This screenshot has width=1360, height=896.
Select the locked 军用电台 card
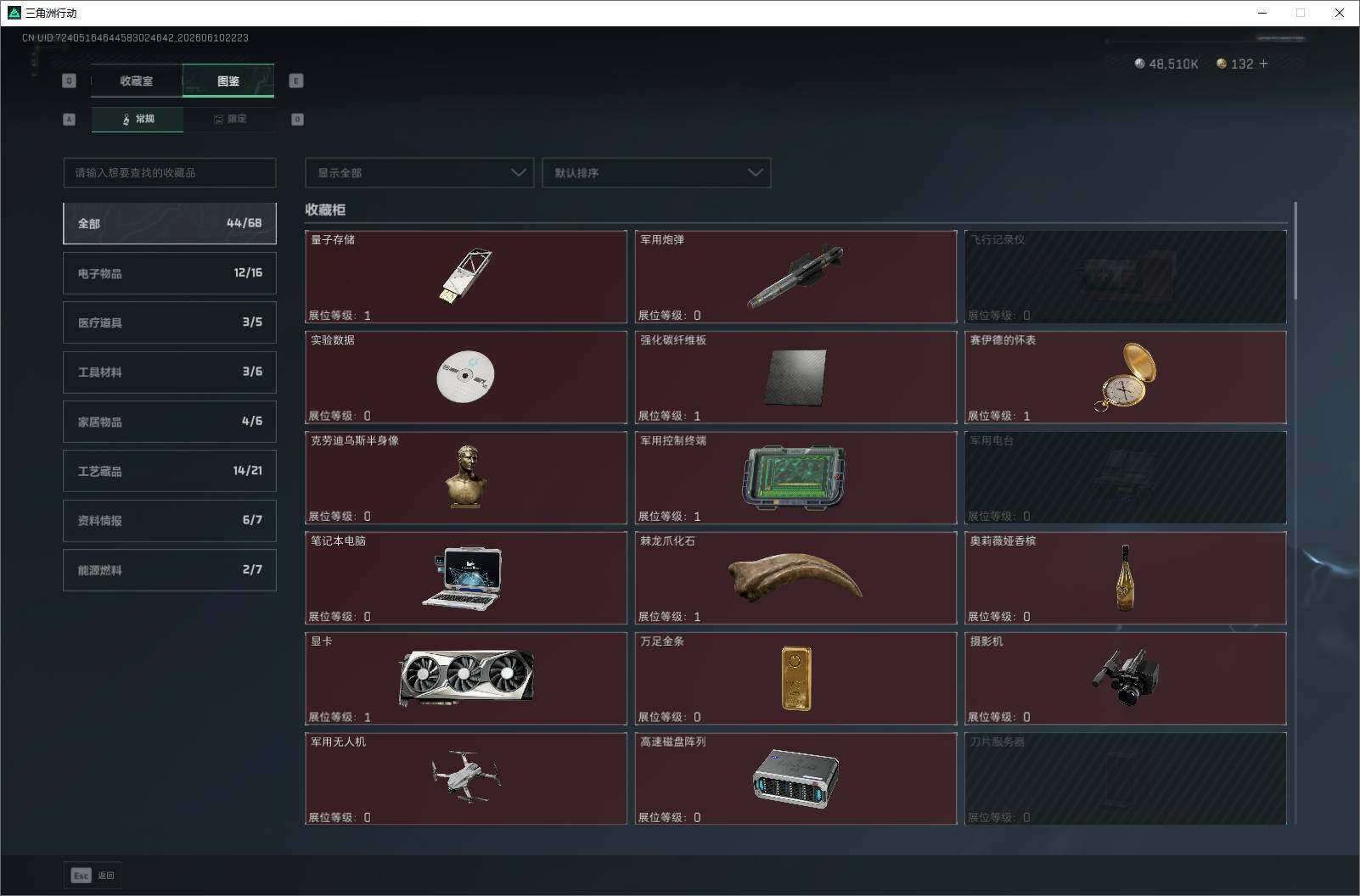[1126, 478]
